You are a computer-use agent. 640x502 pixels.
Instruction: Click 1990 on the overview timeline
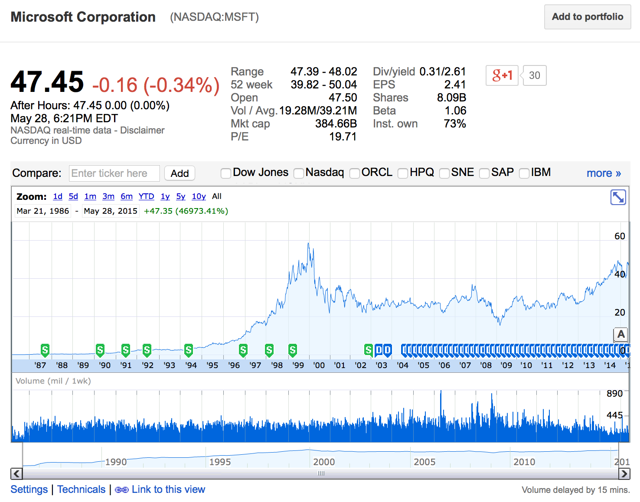pos(116,462)
